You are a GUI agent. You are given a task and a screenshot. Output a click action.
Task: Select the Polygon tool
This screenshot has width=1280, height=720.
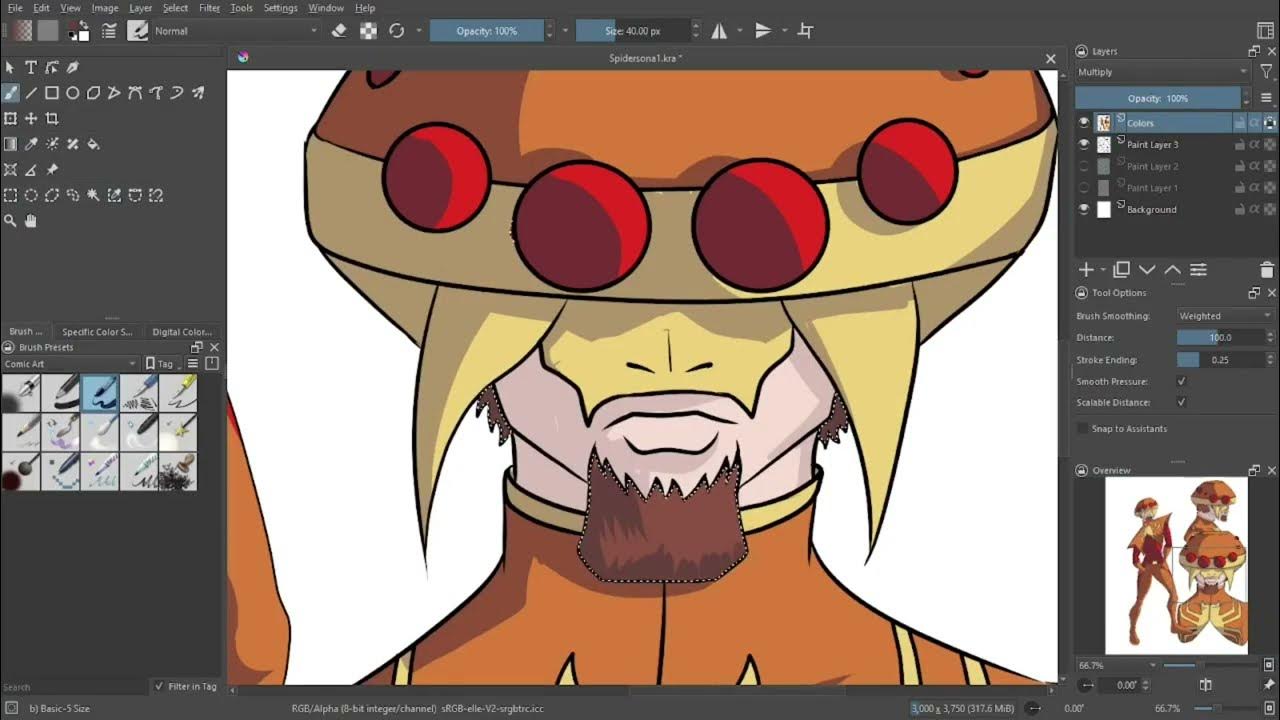pos(93,93)
